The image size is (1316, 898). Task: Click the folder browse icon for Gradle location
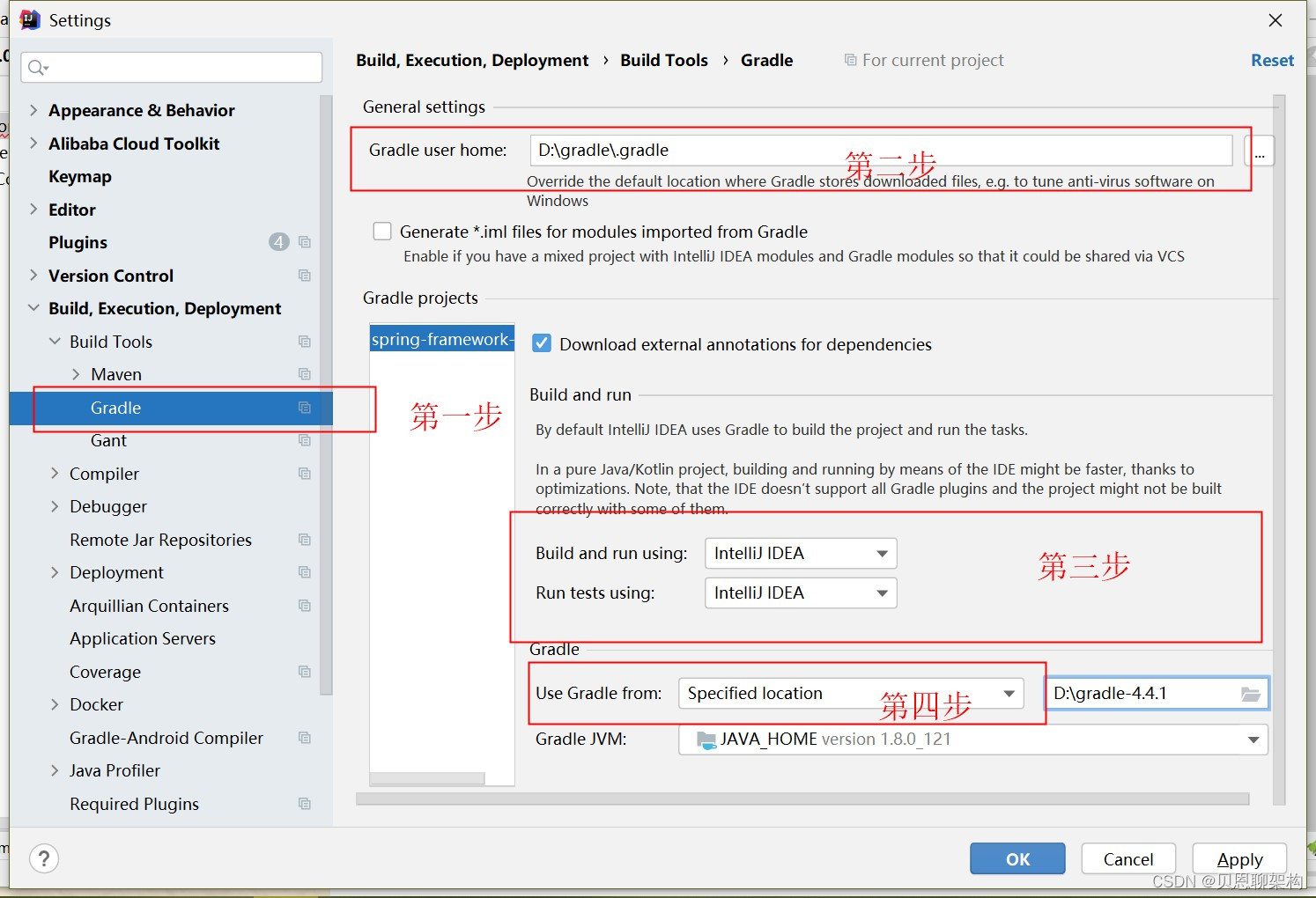point(1251,694)
